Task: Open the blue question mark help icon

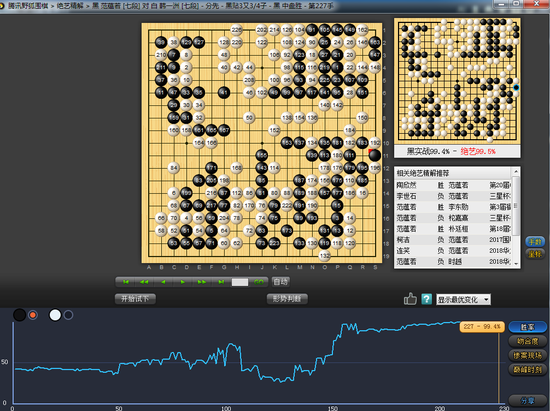Action: [427, 299]
